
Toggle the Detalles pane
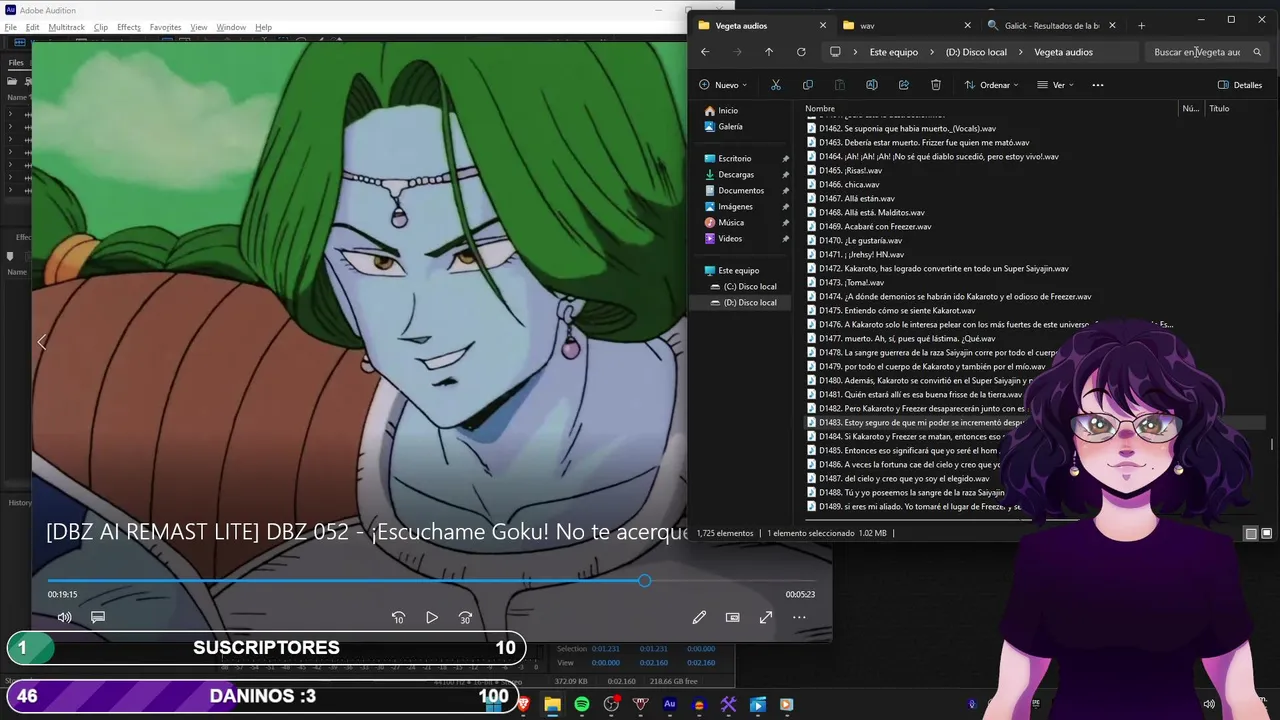(1240, 85)
